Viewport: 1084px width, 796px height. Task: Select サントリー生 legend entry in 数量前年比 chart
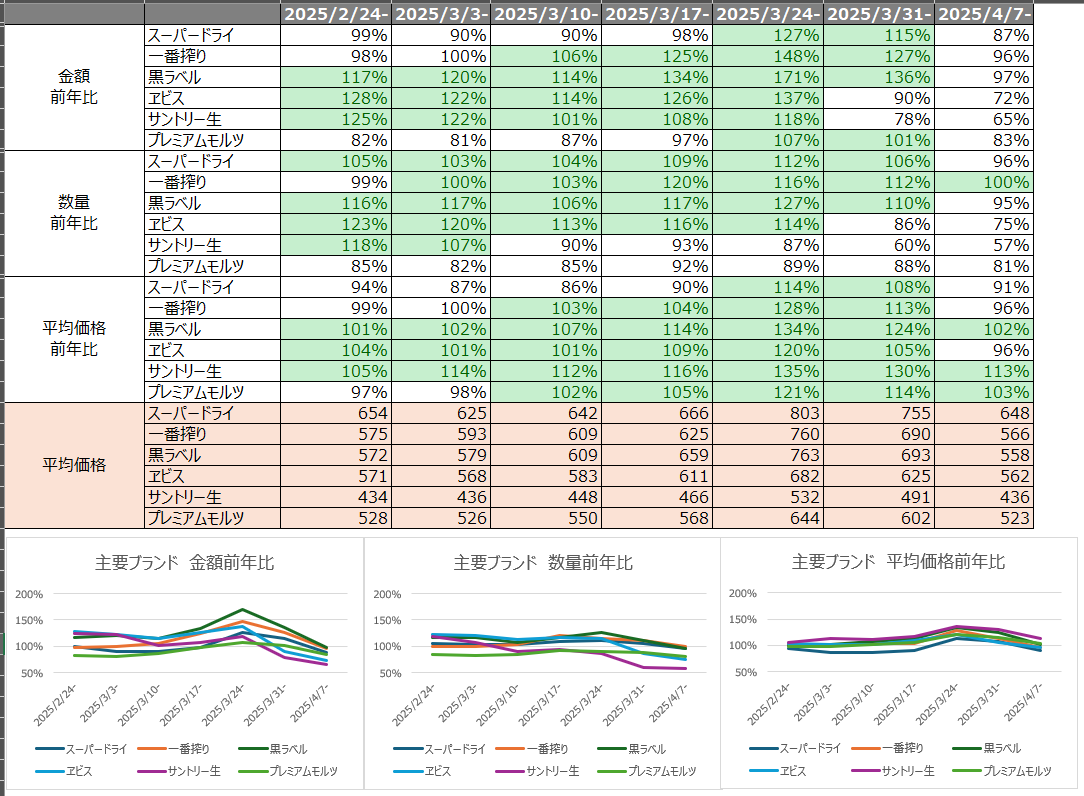point(552,771)
